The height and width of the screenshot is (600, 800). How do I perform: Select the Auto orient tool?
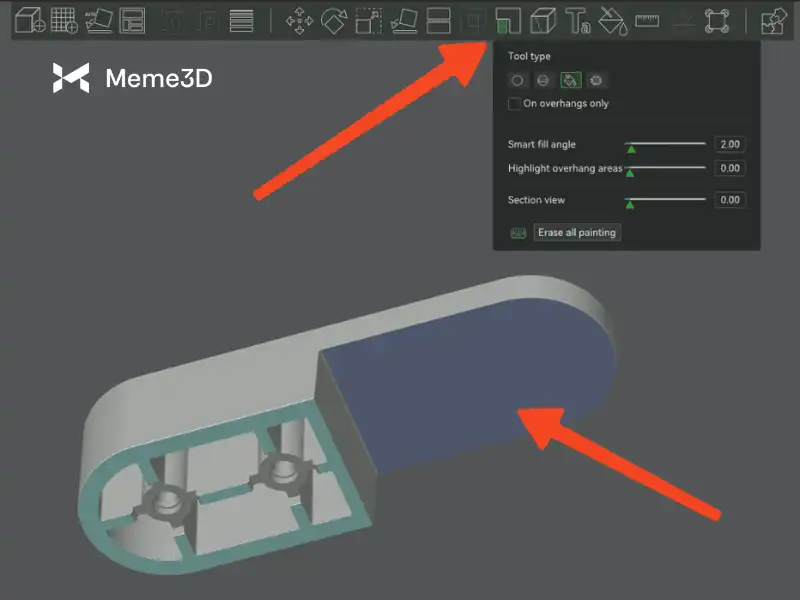pos(97,20)
